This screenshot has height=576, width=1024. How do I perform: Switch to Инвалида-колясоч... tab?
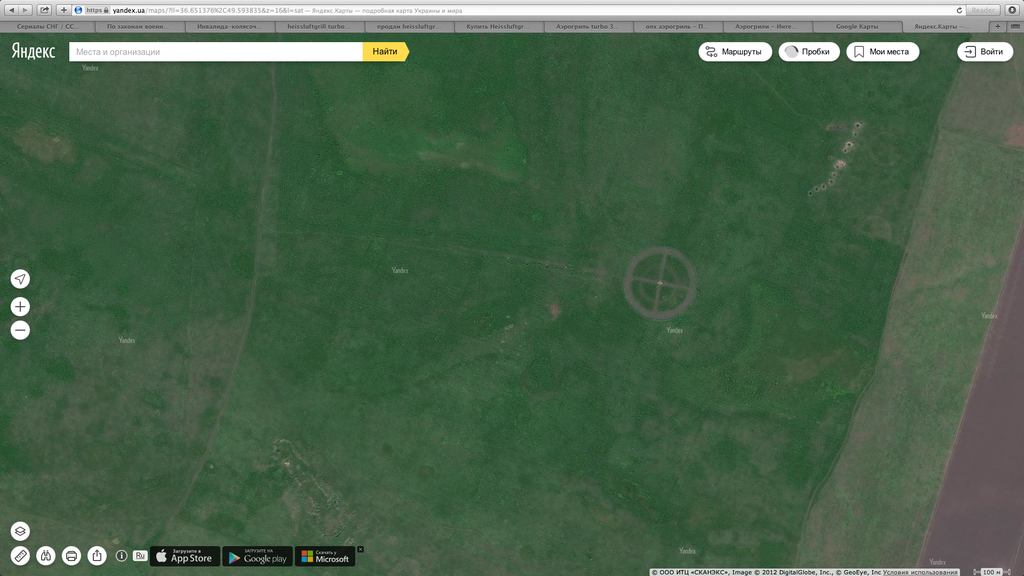pos(230,26)
